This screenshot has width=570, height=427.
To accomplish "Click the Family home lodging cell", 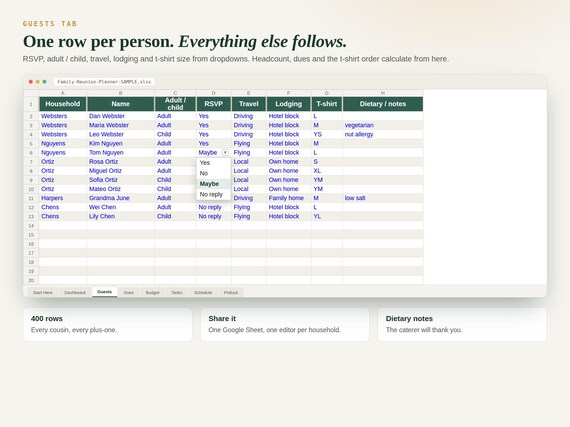I will [x=289, y=198].
